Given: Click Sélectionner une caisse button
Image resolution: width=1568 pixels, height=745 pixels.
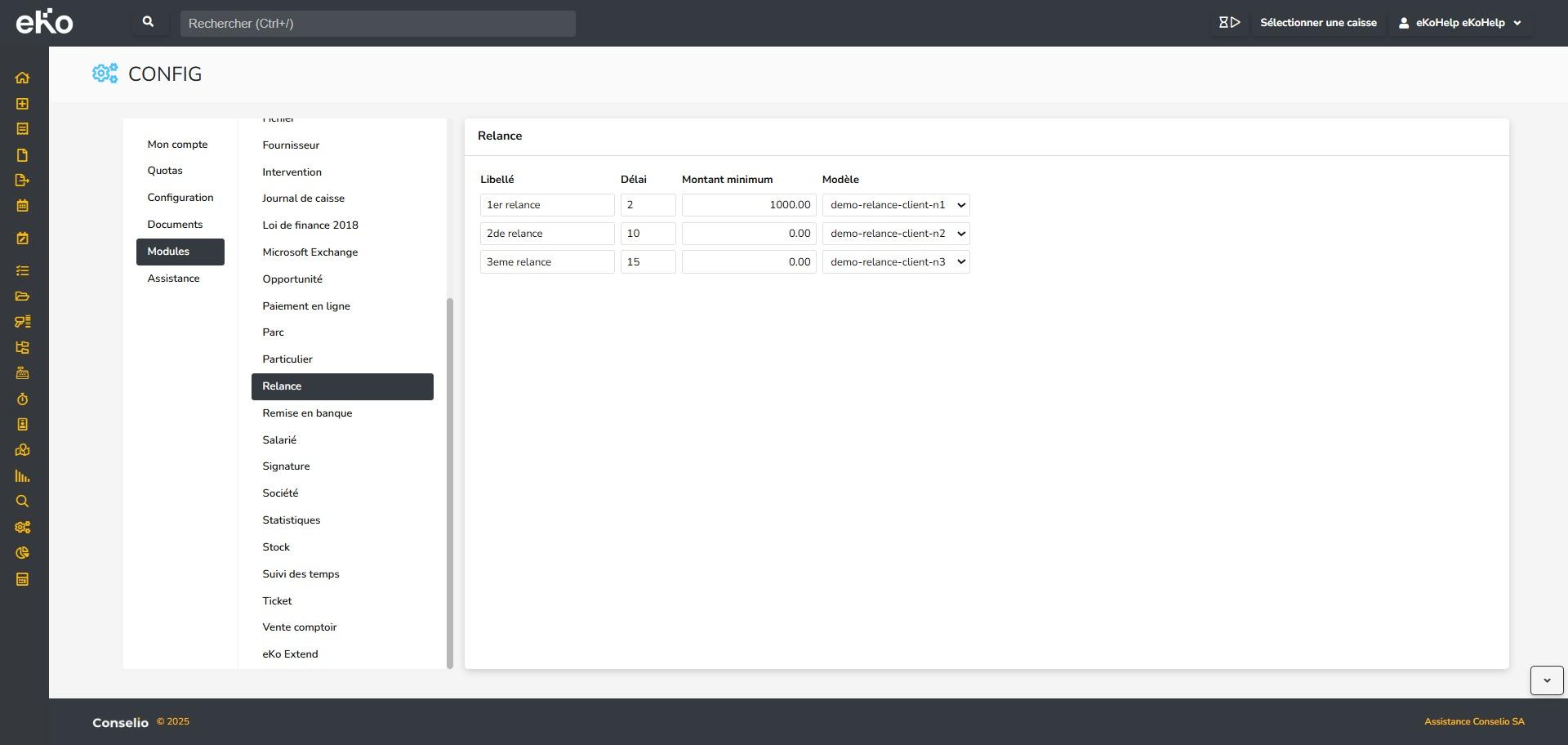Looking at the screenshot, I should point(1318,23).
